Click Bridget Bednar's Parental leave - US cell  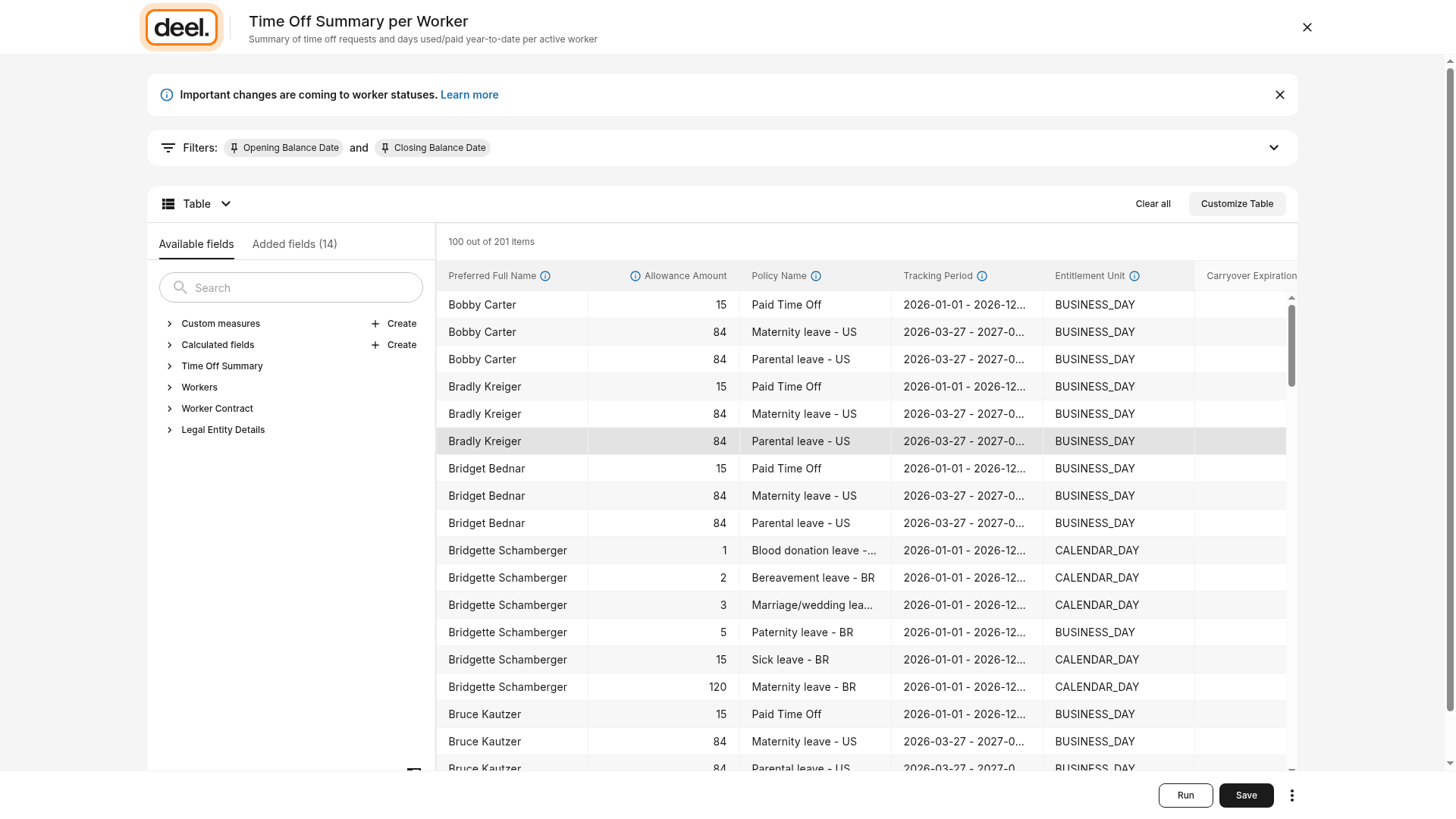[x=815, y=523]
